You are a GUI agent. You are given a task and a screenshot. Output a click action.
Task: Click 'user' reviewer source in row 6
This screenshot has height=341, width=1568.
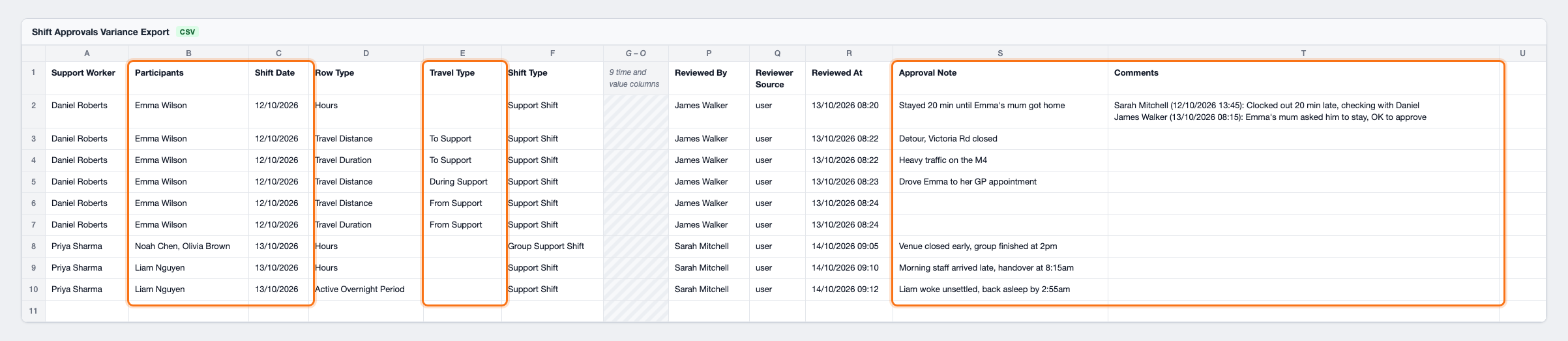777,203
